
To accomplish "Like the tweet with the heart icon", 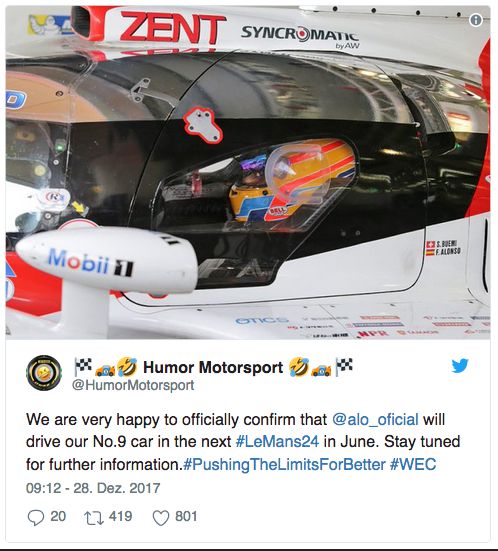I will pyautogui.click(x=161, y=518).
